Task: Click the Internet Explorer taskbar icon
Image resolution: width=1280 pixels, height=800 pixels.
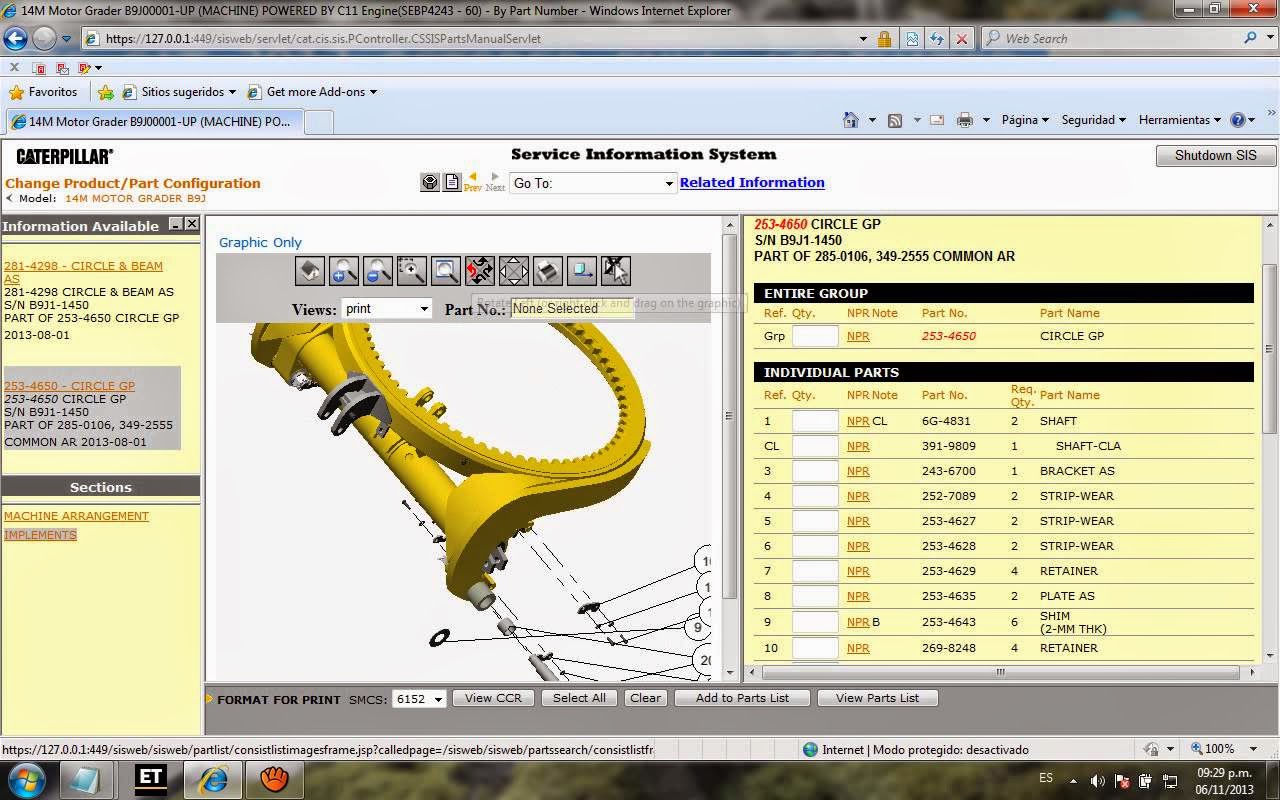Action: tap(213, 778)
